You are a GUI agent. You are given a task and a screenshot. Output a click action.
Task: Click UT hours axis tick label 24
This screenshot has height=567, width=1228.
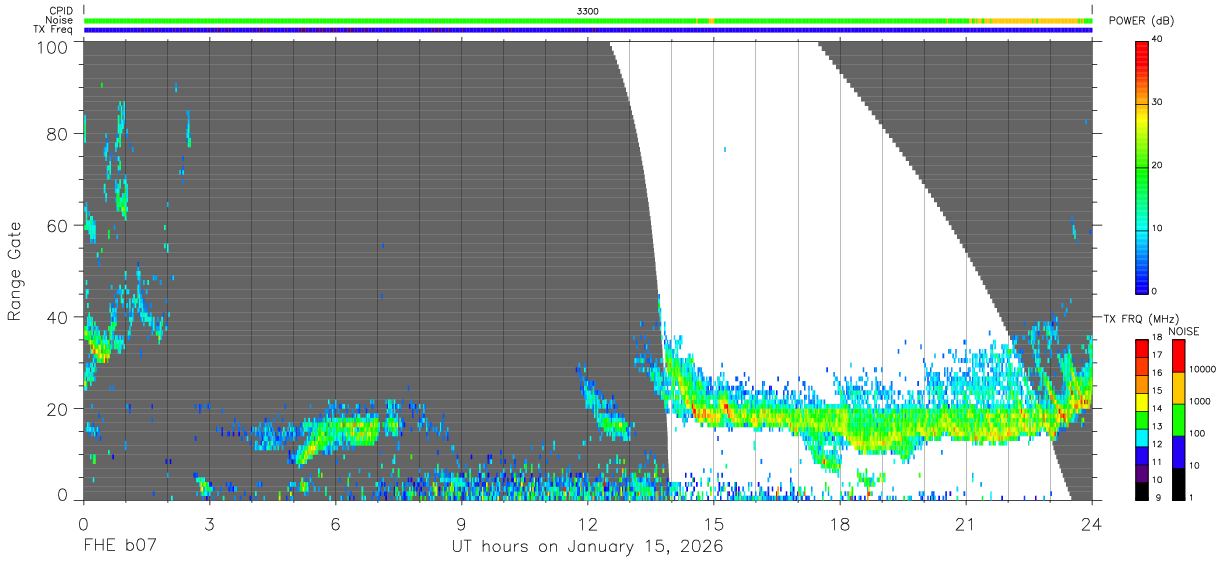1091,524
